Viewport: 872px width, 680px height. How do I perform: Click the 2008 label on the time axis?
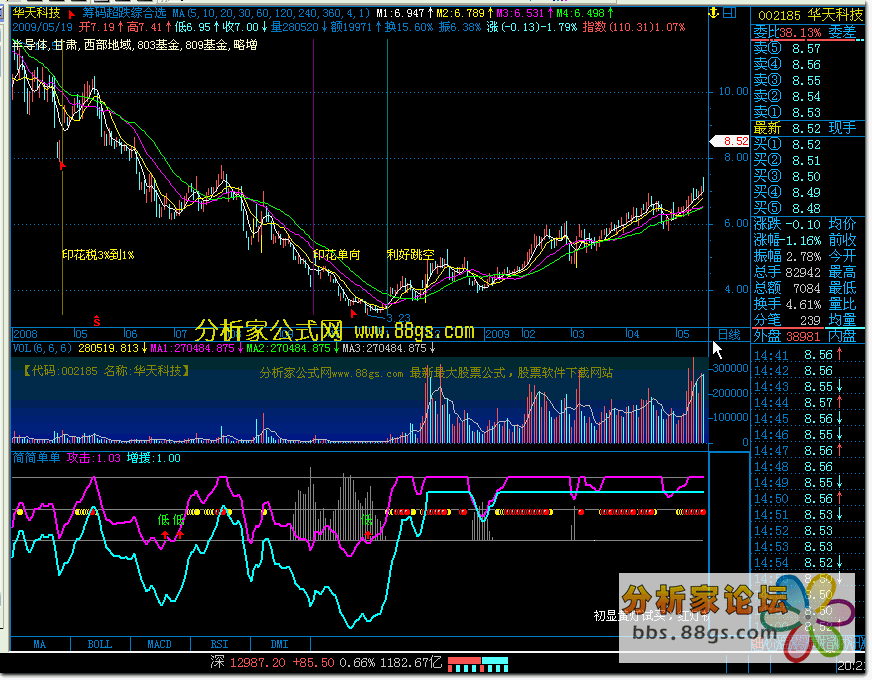click(26, 334)
